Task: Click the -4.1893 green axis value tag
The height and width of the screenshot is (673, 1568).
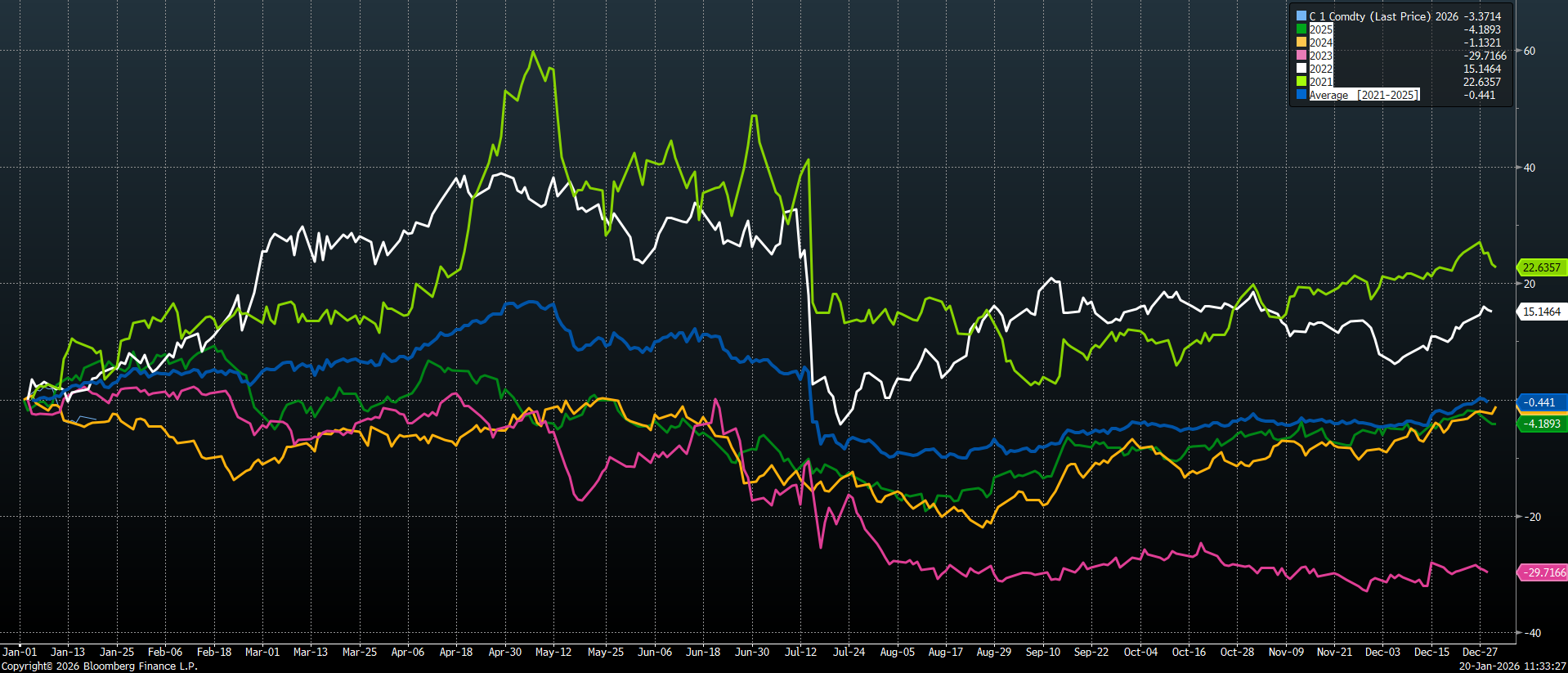Action: [1541, 424]
